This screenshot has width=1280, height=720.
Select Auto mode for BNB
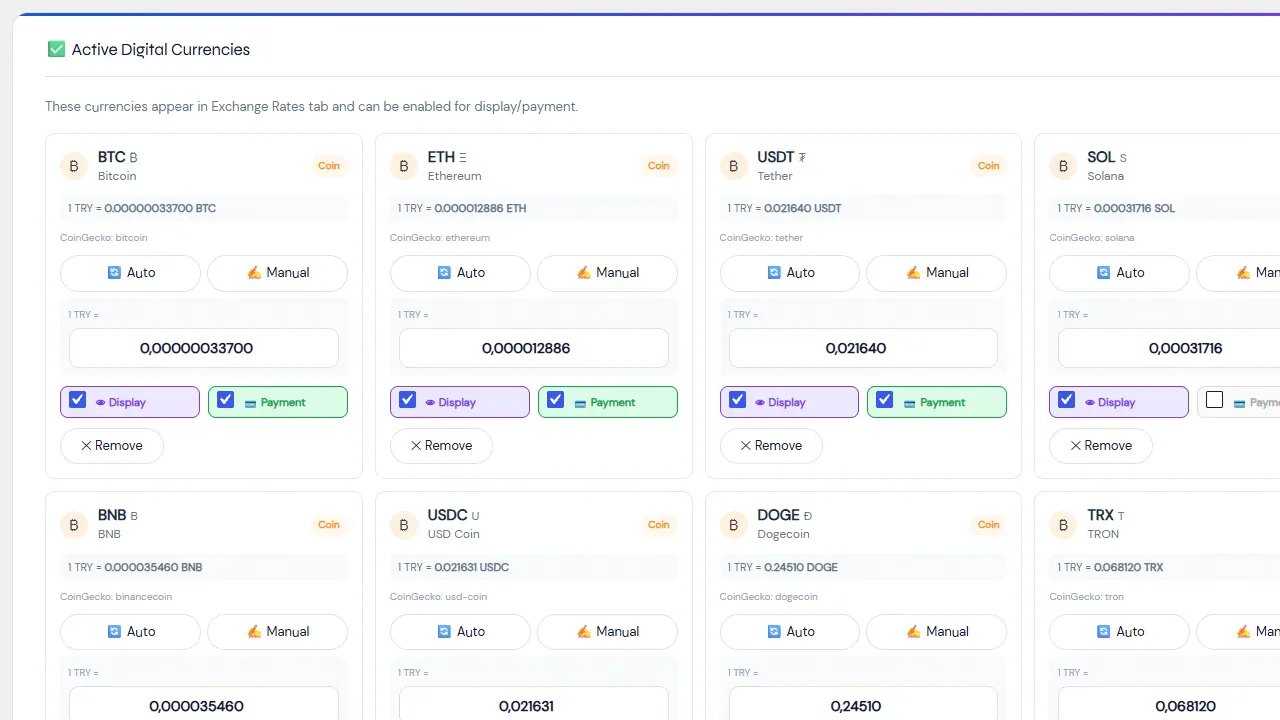pyautogui.click(x=131, y=632)
